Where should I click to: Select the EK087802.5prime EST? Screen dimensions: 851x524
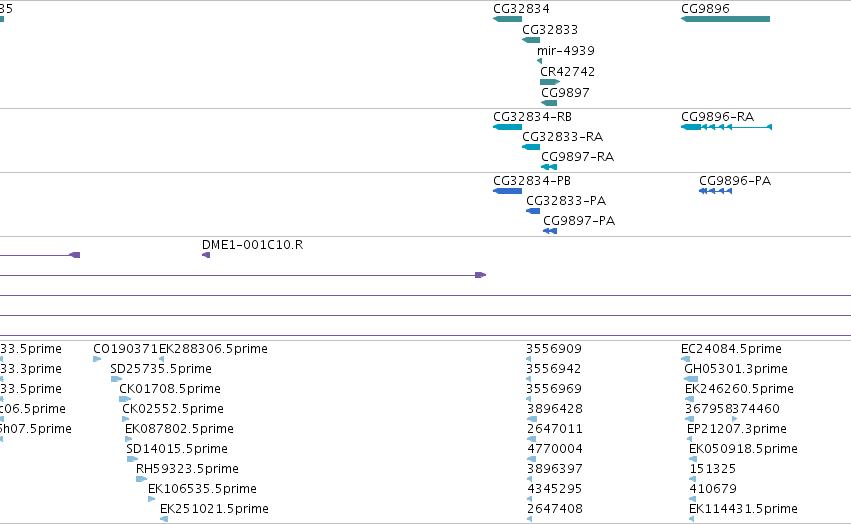(x=179, y=429)
